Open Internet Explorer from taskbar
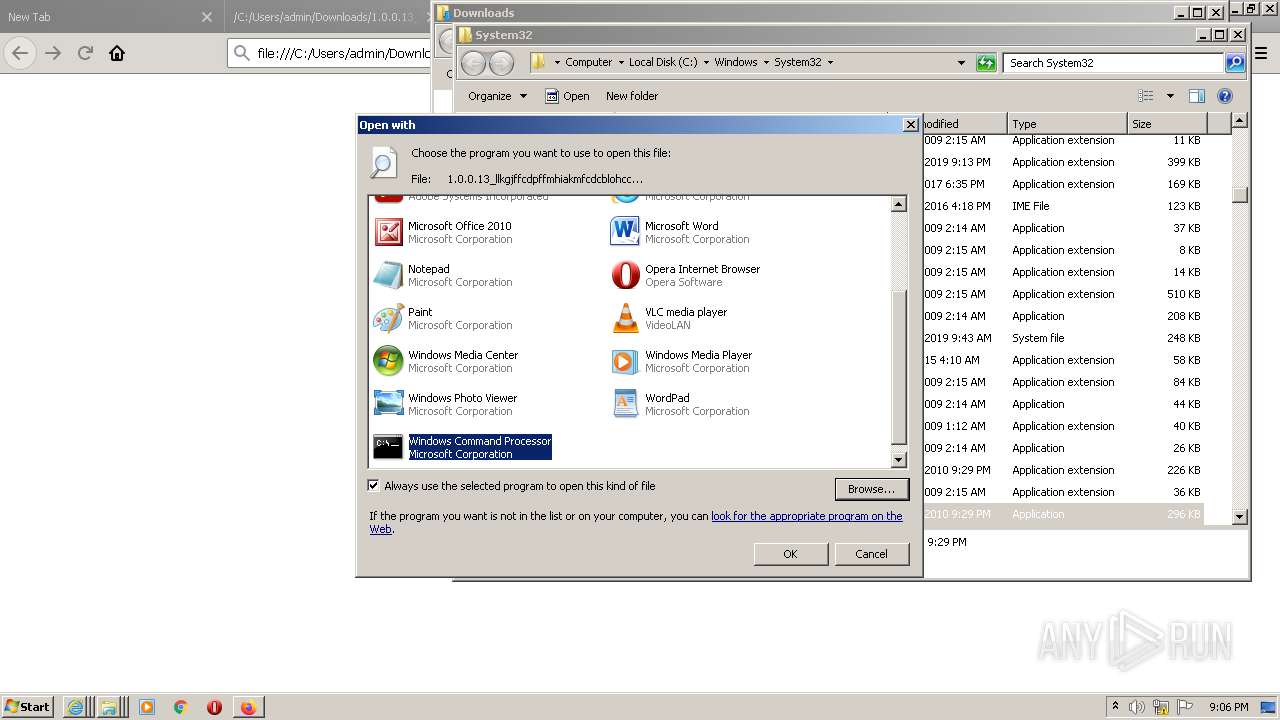This screenshot has width=1280, height=720. tap(75, 707)
